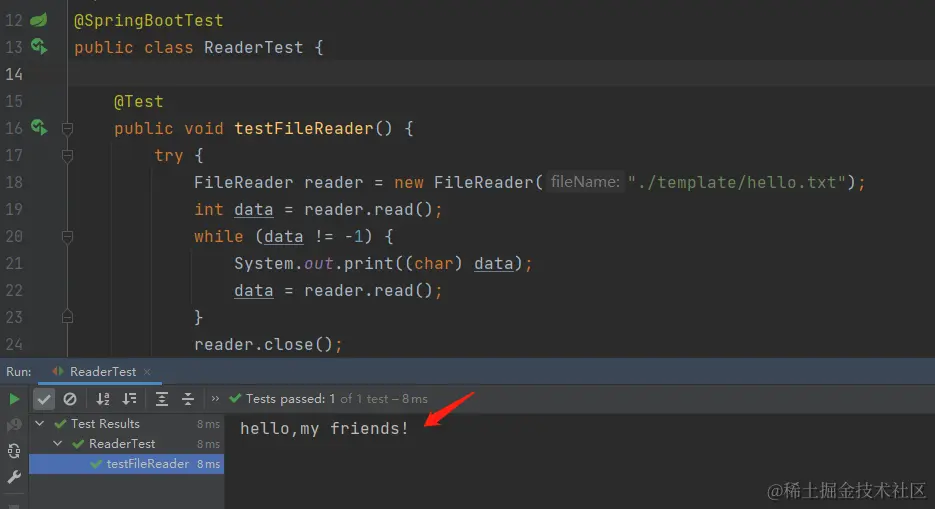Click green checkmark beside Test Results
This screenshot has height=509, width=935.
[x=60, y=424]
